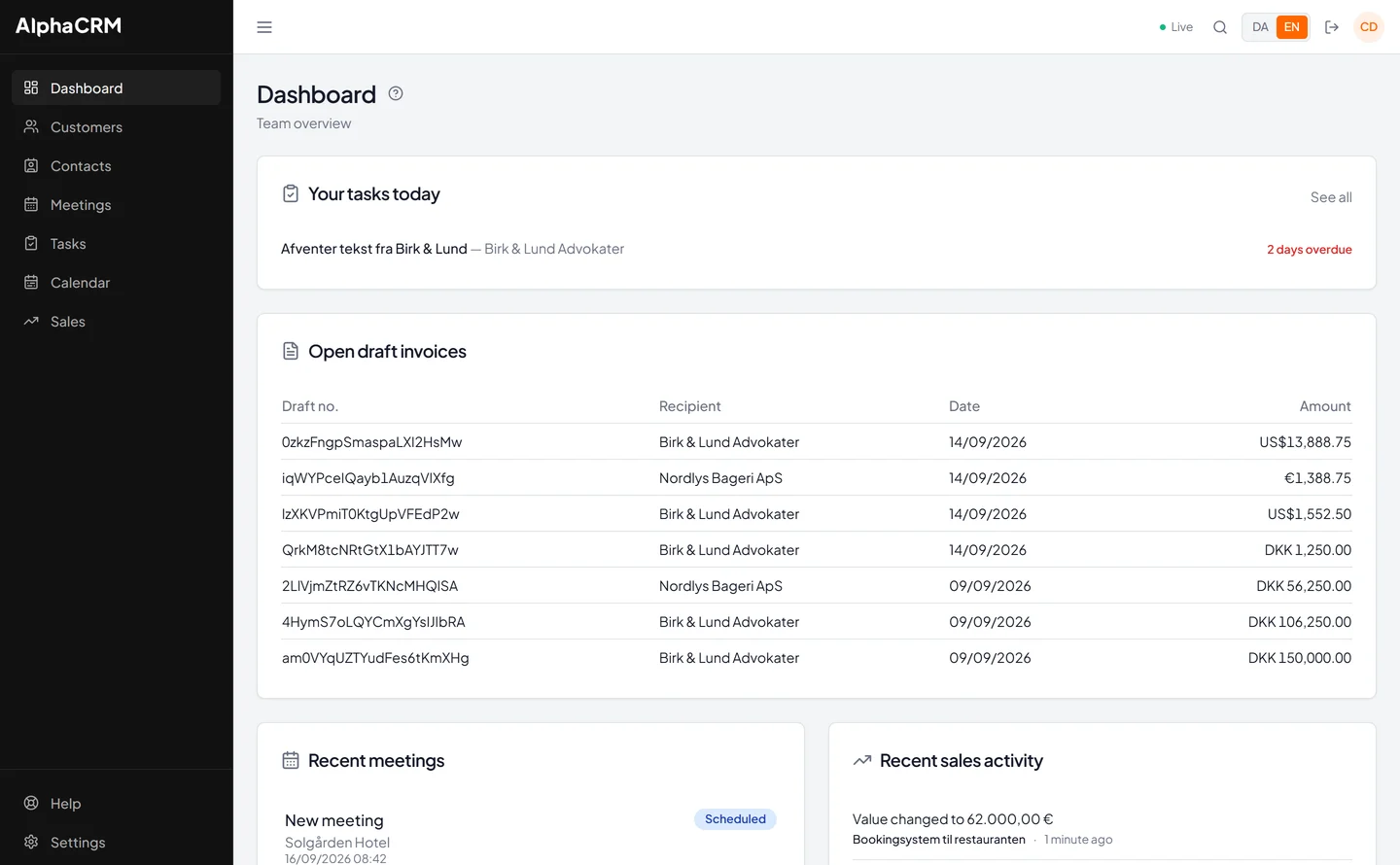This screenshot has width=1400, height=865.
Task: Click the clipboard icon beside Your tasks today
Action: (291, 193)
